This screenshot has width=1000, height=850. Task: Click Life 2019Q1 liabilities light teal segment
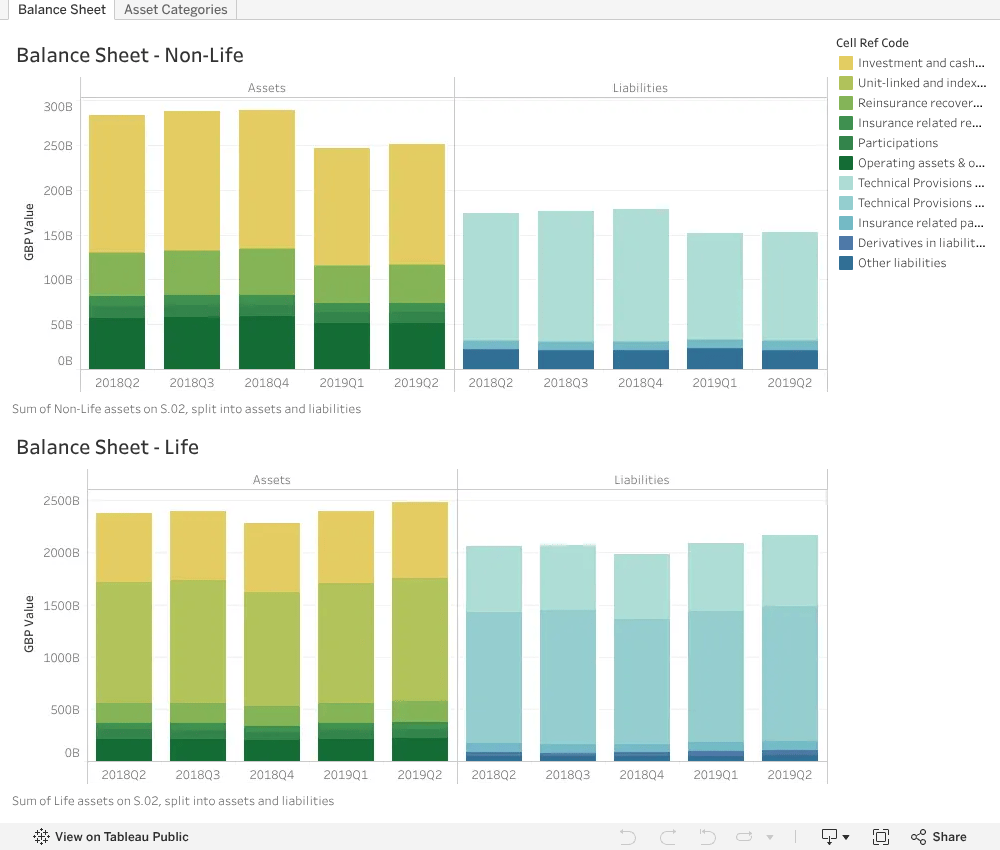click(716, 577)
